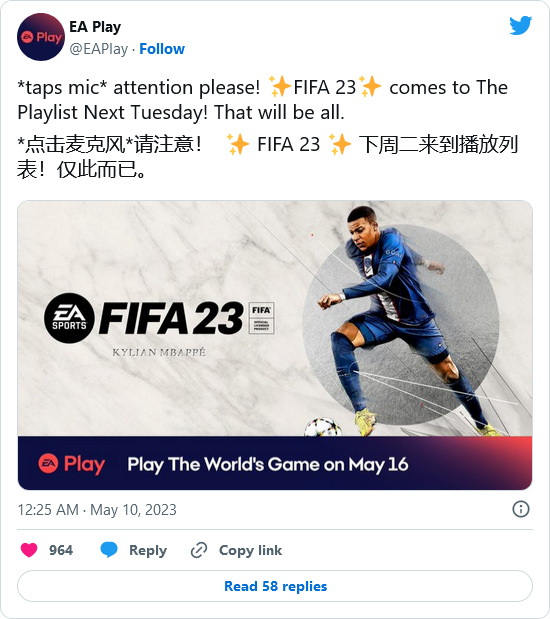Open Read 58 replies button
The height and width of the screenshot is (619, 550).
[x=275, y=586]
